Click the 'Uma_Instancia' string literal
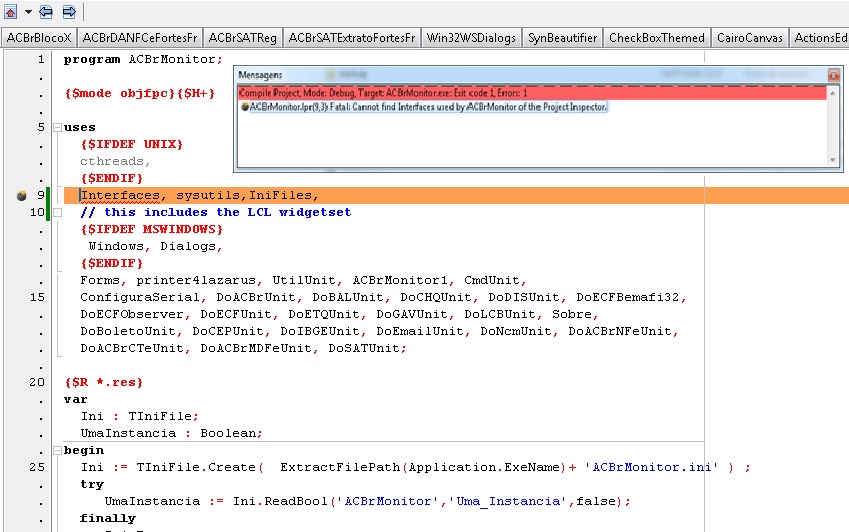The image size is (849, 532). pyautogui.click(x=508, y=501)
